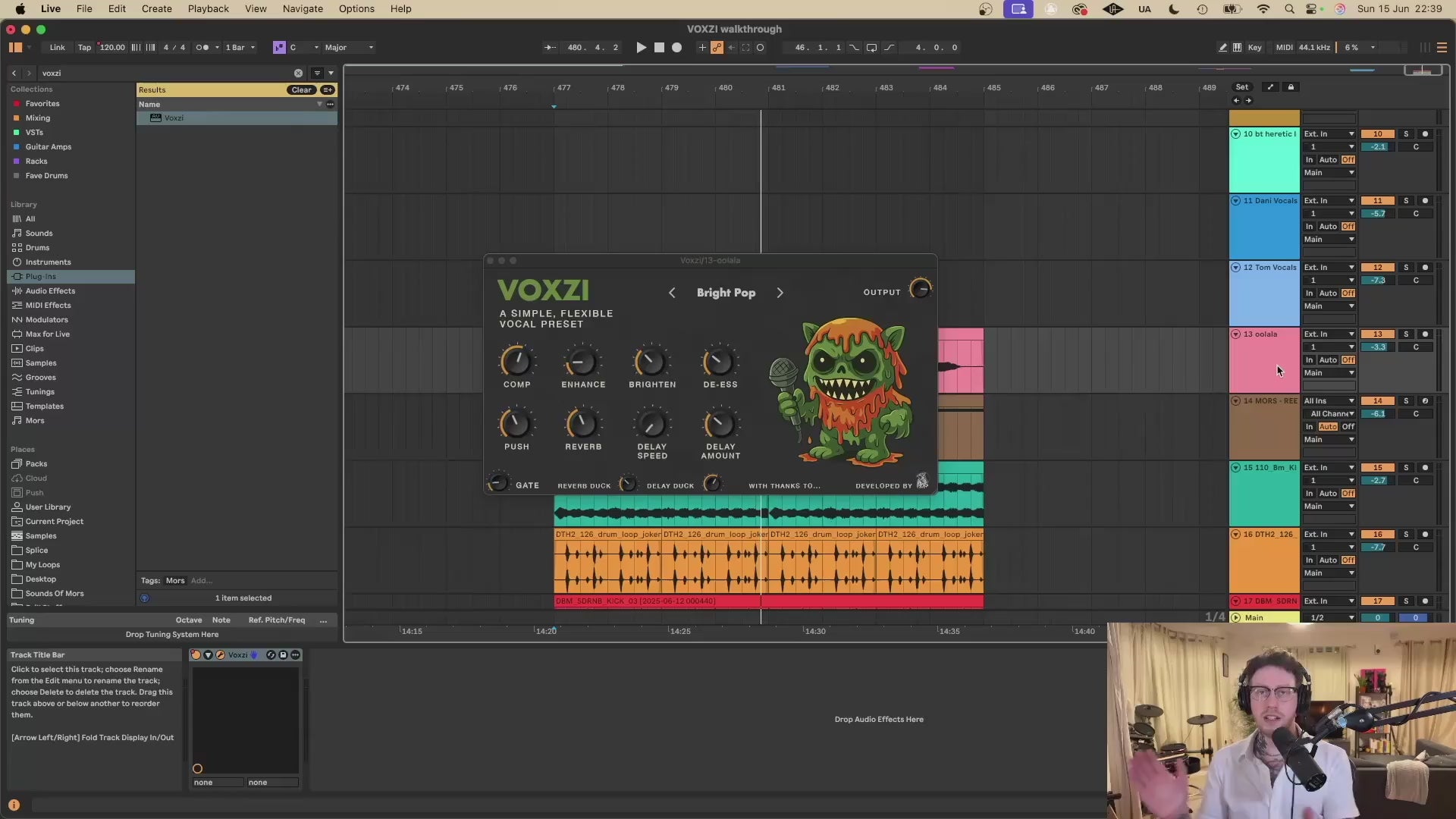Viewport: 1456px width, 819px height.
Task: Toggle the Draw Mode pencil icon
Action: pyautogui.click(x=1222, y=47)
